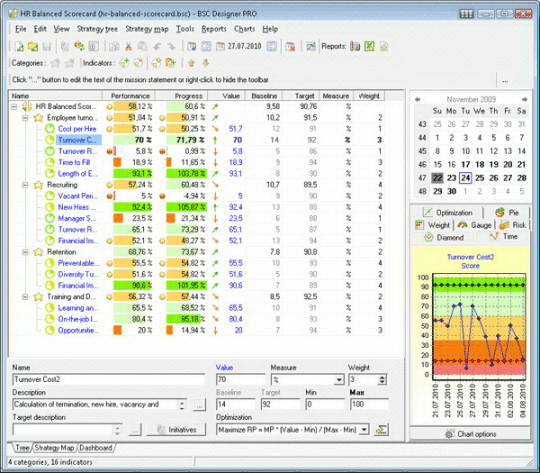Screen dimensions: 540x473
Task: Click the undo arrow icon
Action: (x=157, y=47)
